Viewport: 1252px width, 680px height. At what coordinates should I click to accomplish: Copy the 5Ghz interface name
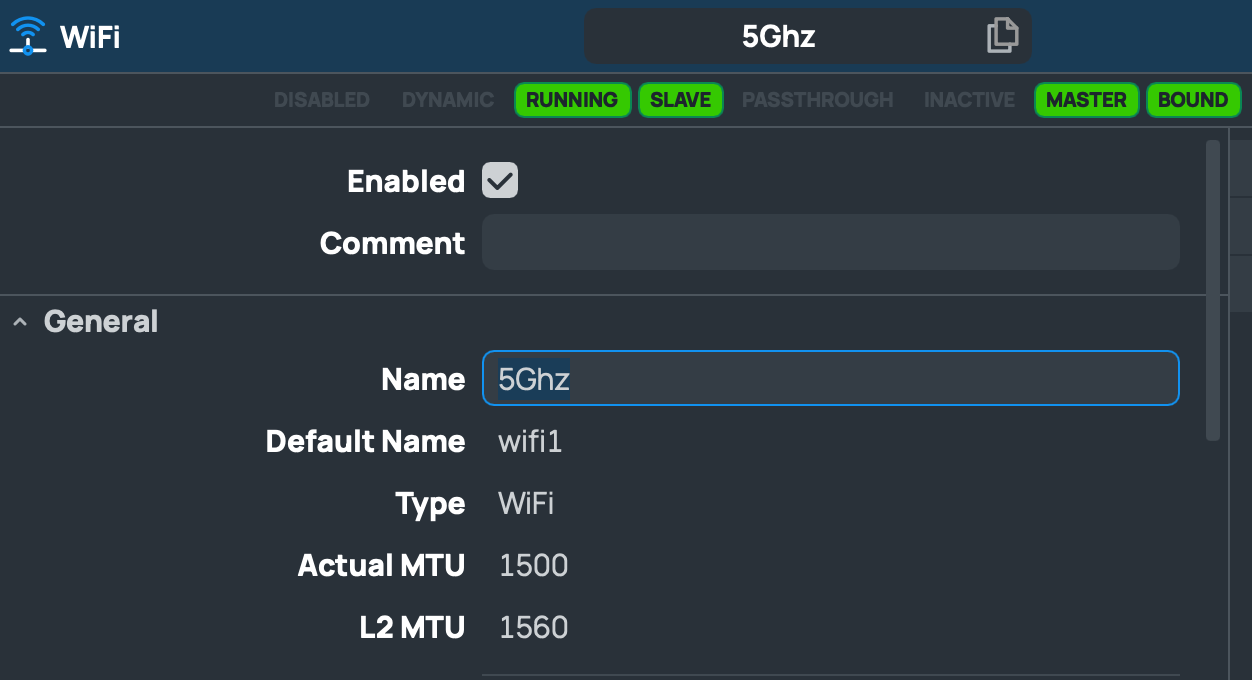point(1002,36)
